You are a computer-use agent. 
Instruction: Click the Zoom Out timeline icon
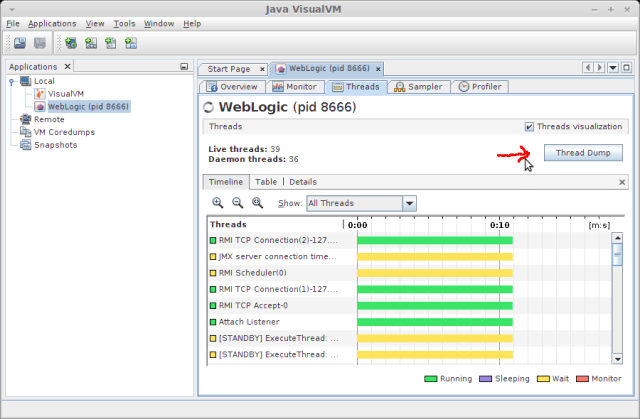237,202
